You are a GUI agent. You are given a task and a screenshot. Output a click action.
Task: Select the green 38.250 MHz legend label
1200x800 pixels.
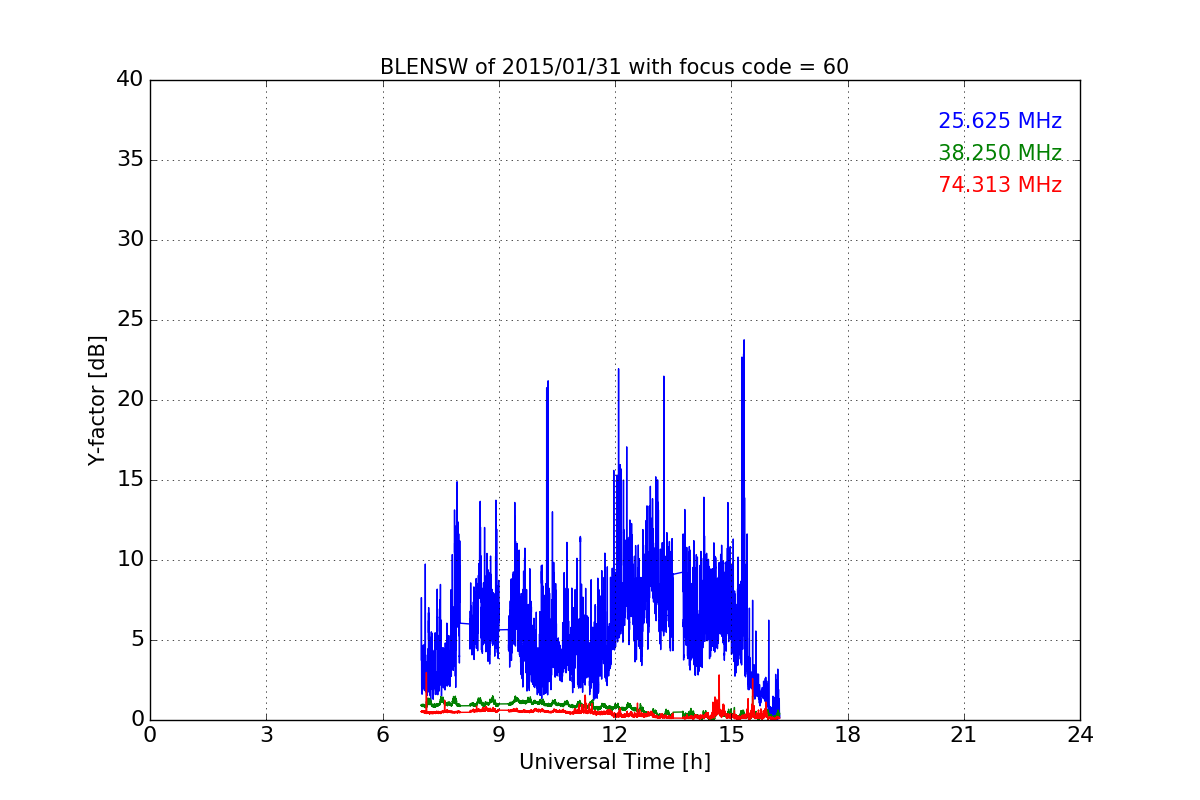[1000, 153]
